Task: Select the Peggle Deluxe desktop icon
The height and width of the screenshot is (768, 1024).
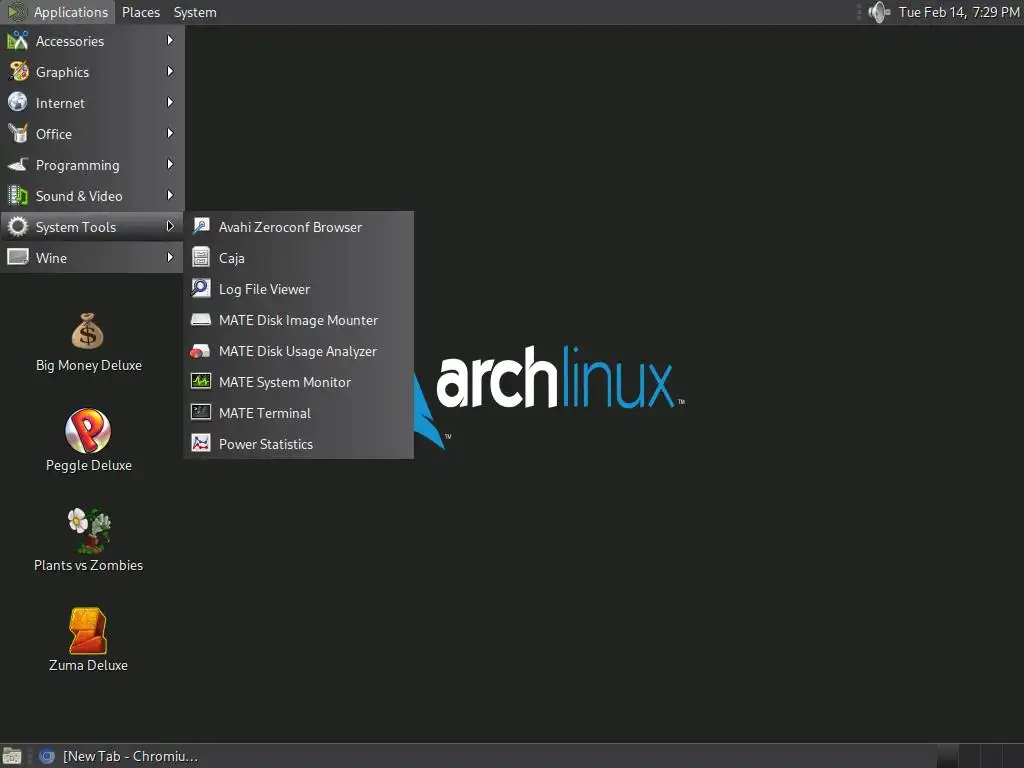Action: 88,431
